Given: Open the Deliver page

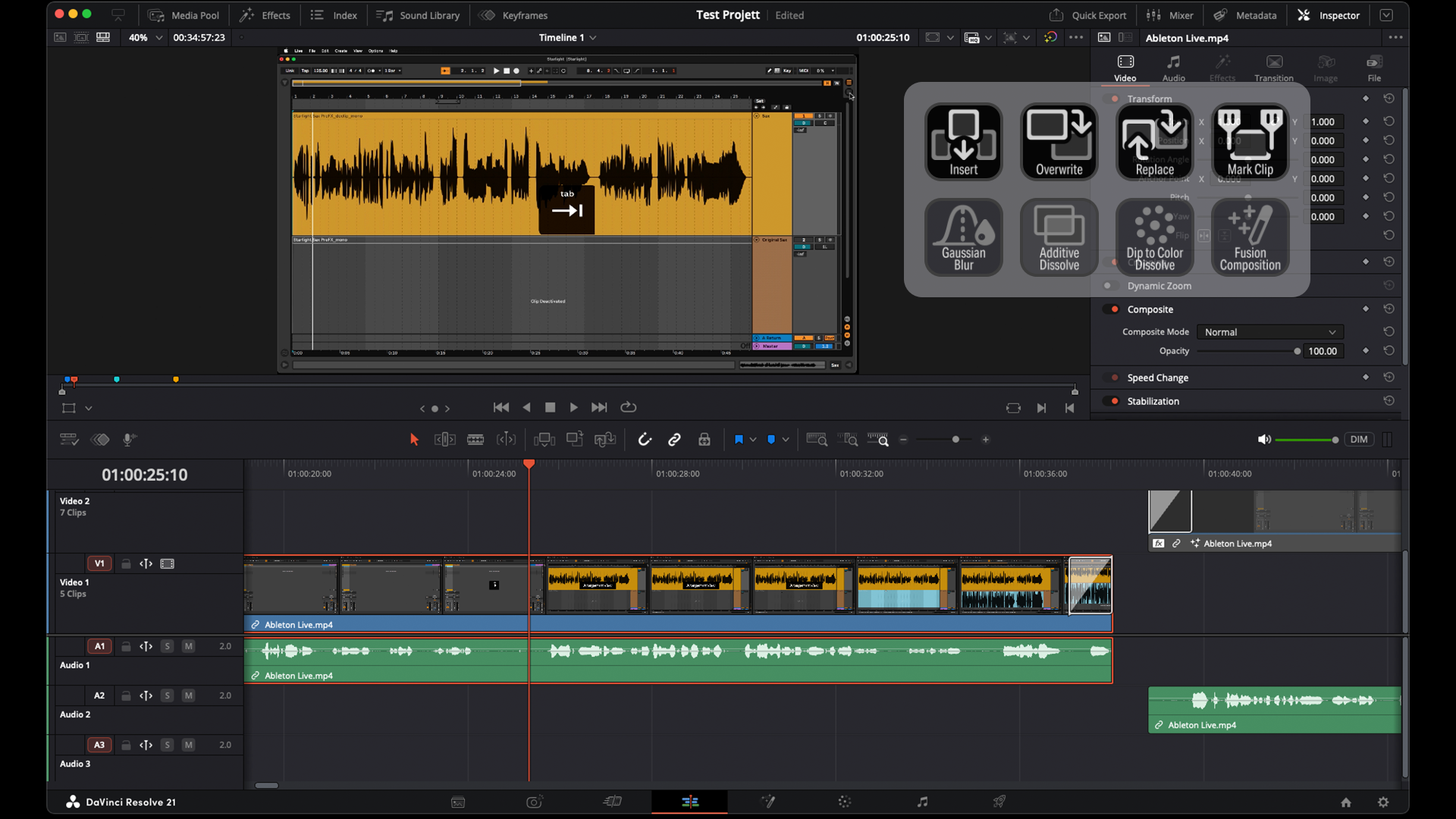Looking at the screenshot, I should point(999,802).
